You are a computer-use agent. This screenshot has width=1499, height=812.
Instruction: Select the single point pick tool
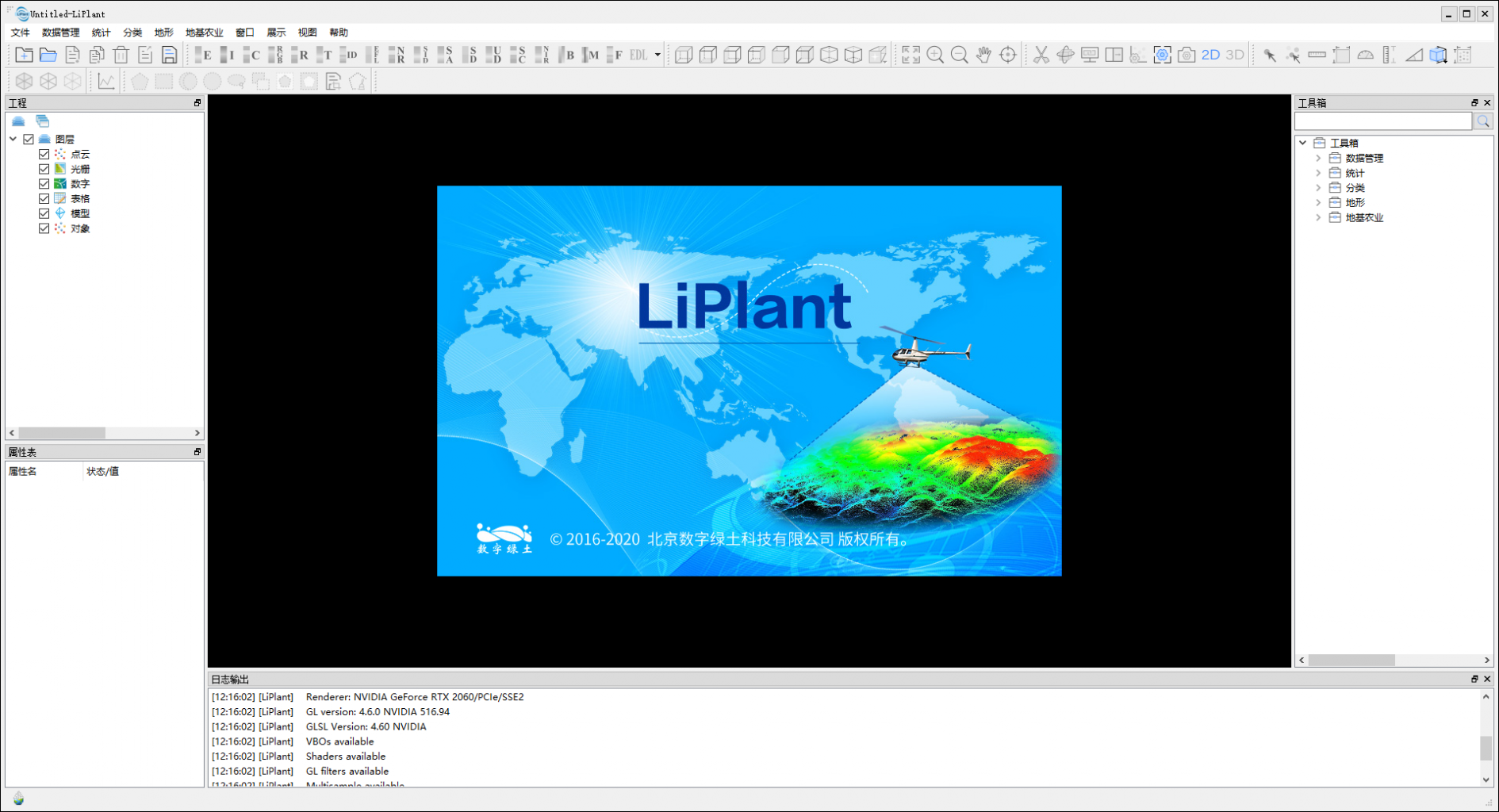click(x=1270, y=55)
